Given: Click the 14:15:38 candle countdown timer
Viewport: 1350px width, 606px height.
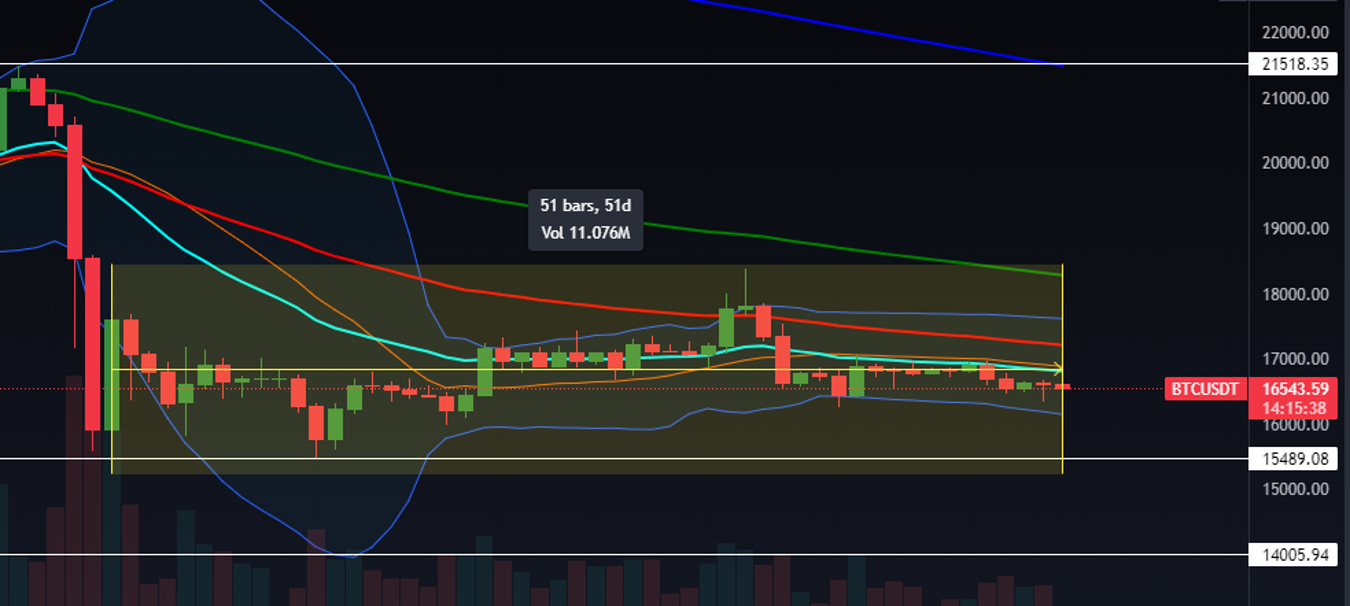Looking at the screenshot, I should point(1293,408).
